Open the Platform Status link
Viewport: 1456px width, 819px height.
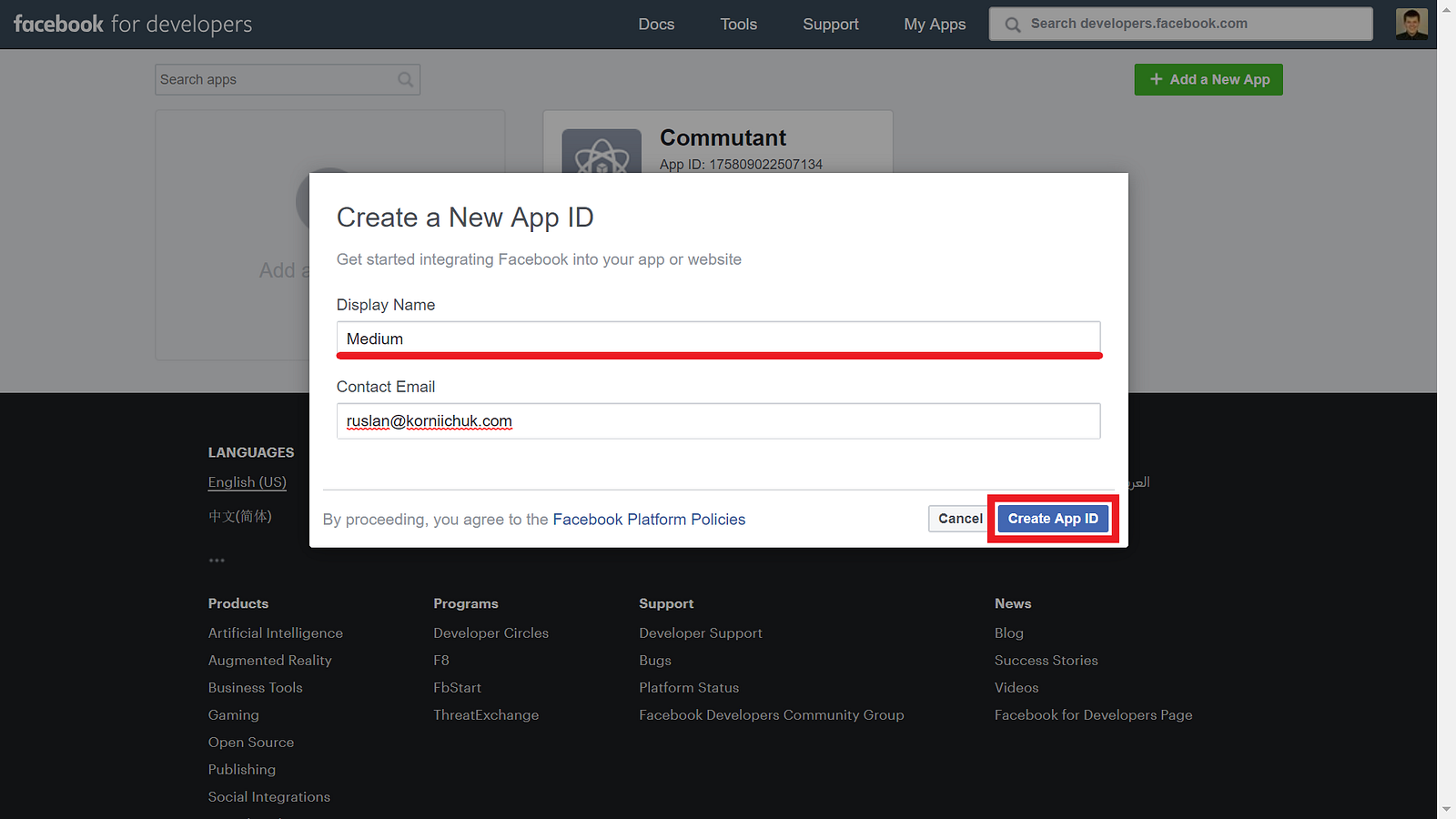pyautogui.click(x=689, y=688)
